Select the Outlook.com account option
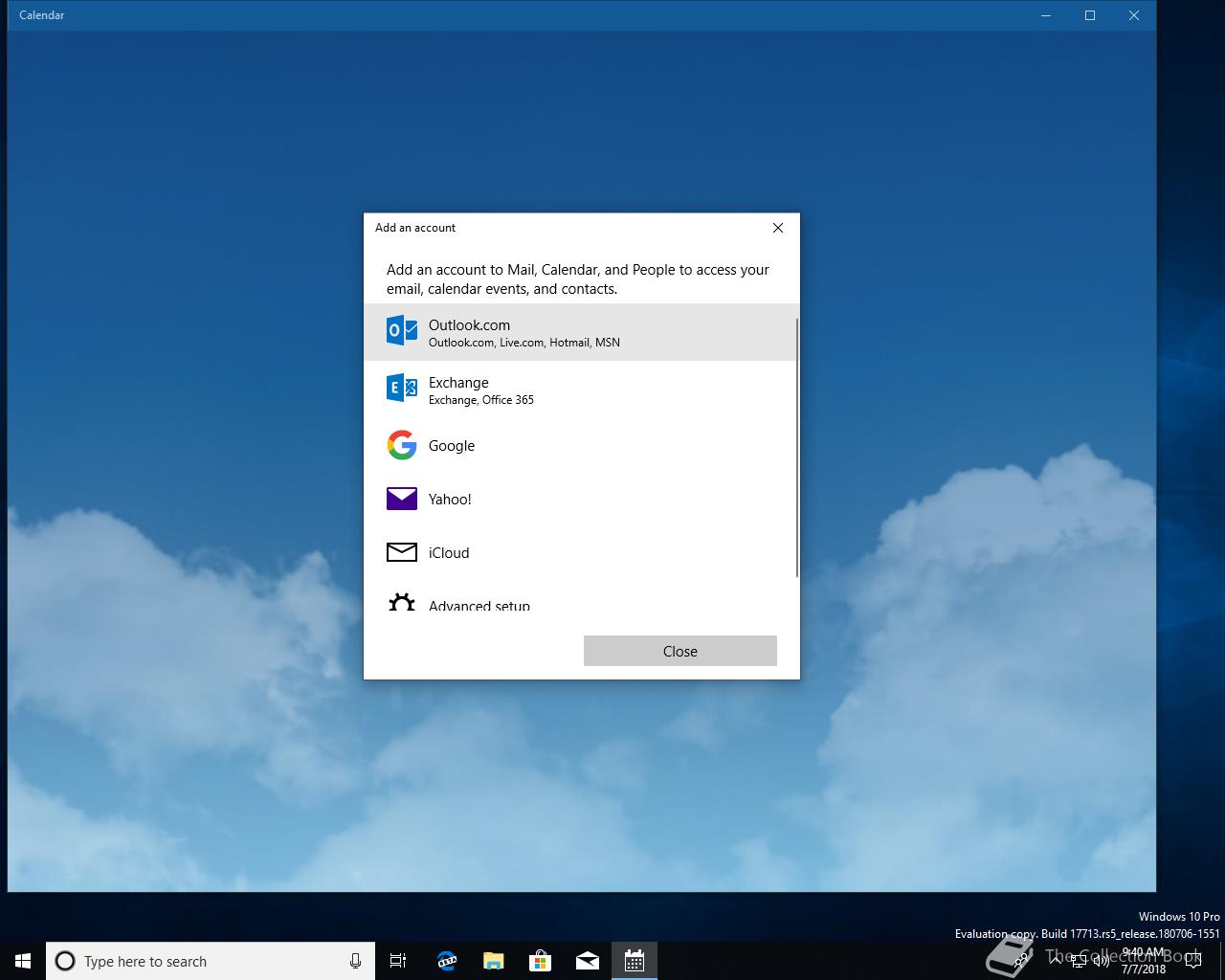This screenshot has height=980, width=1225. pyautogui.click(x=580, y=332)
